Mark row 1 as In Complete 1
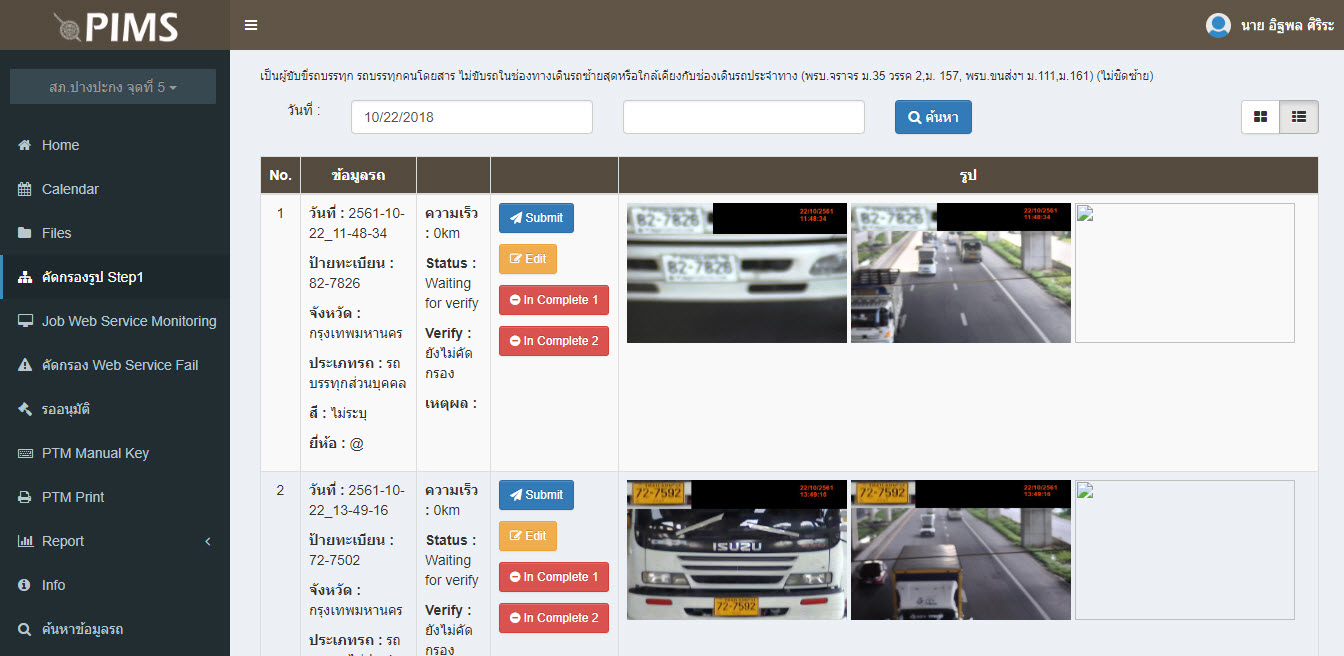This screenshot has height=656, width=1344. (x=554, y=300)
